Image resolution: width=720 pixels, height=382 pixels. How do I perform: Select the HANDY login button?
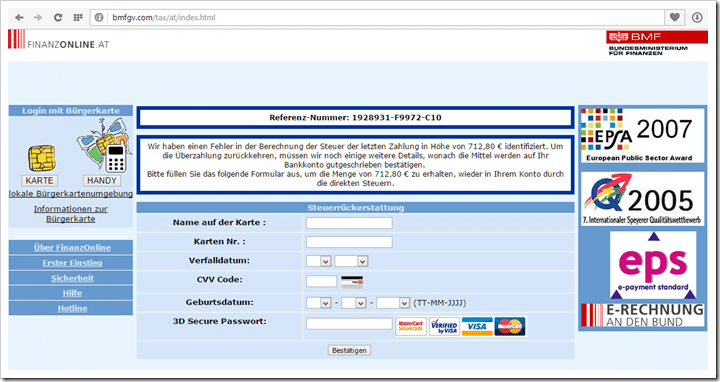101,180
